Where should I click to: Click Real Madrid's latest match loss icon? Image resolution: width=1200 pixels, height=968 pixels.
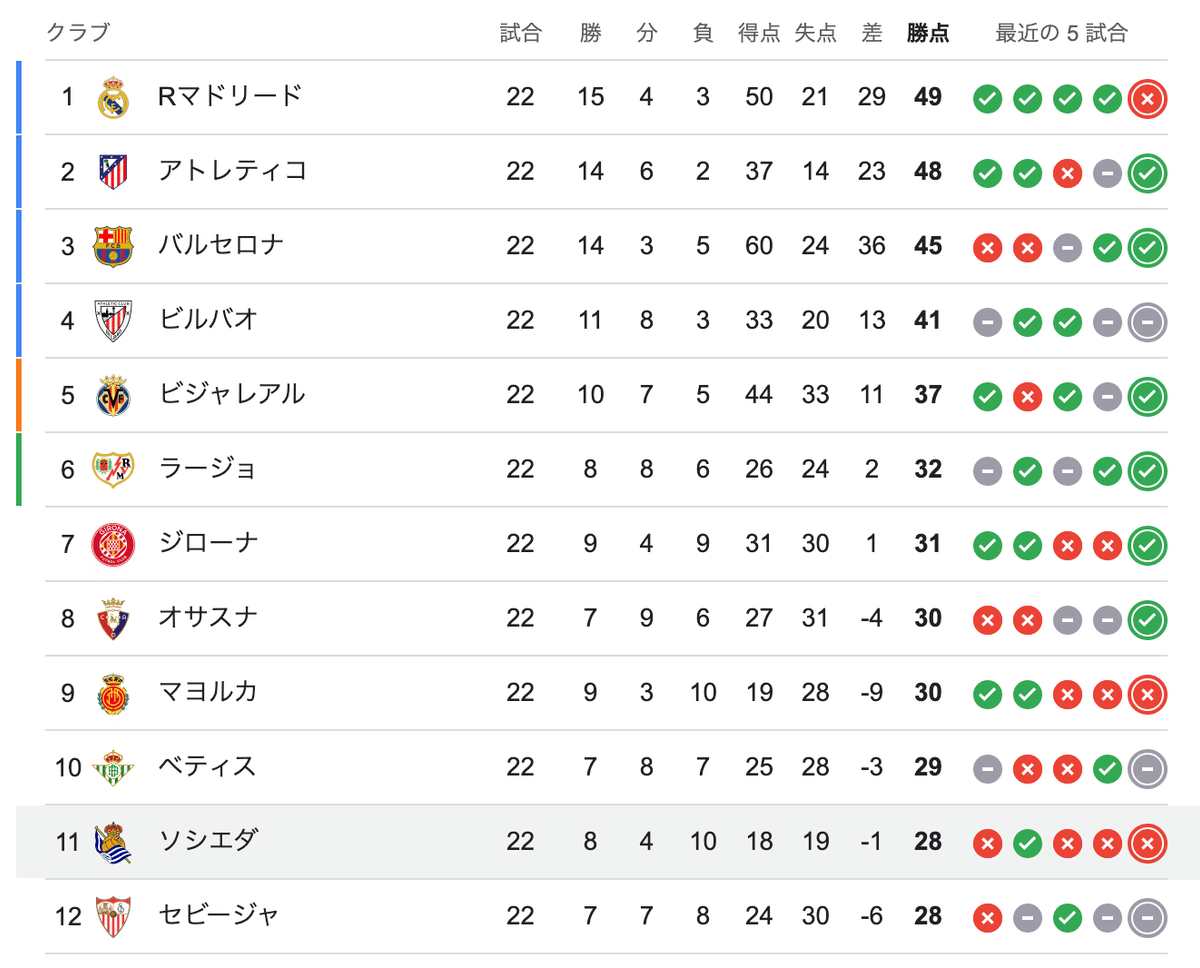click(x=1147, y=99)
